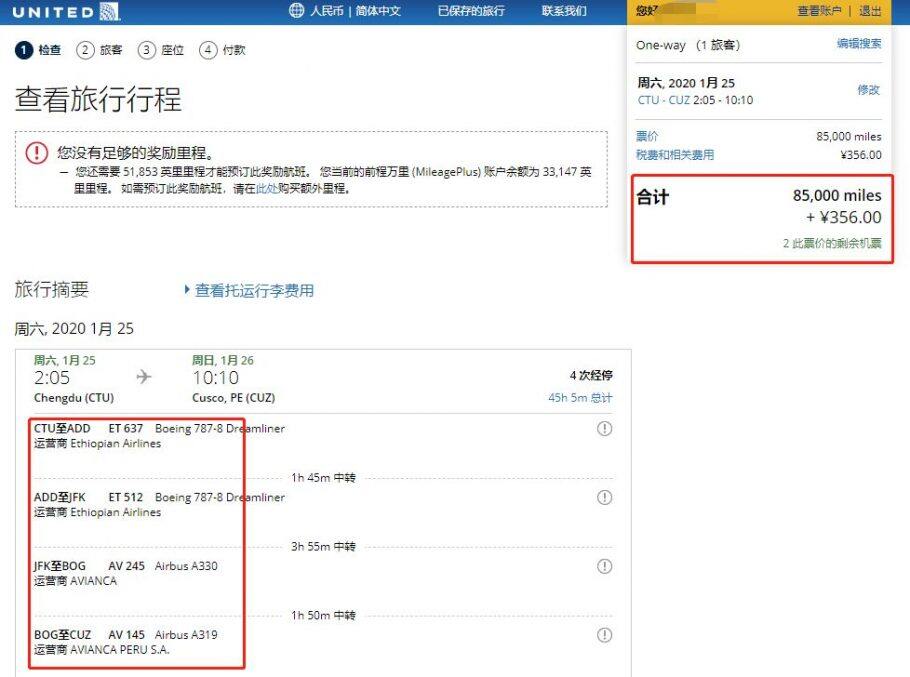Click the 周六, 2020 1月 25 date in the sidebar
The image size is (910, 677).
686,83
